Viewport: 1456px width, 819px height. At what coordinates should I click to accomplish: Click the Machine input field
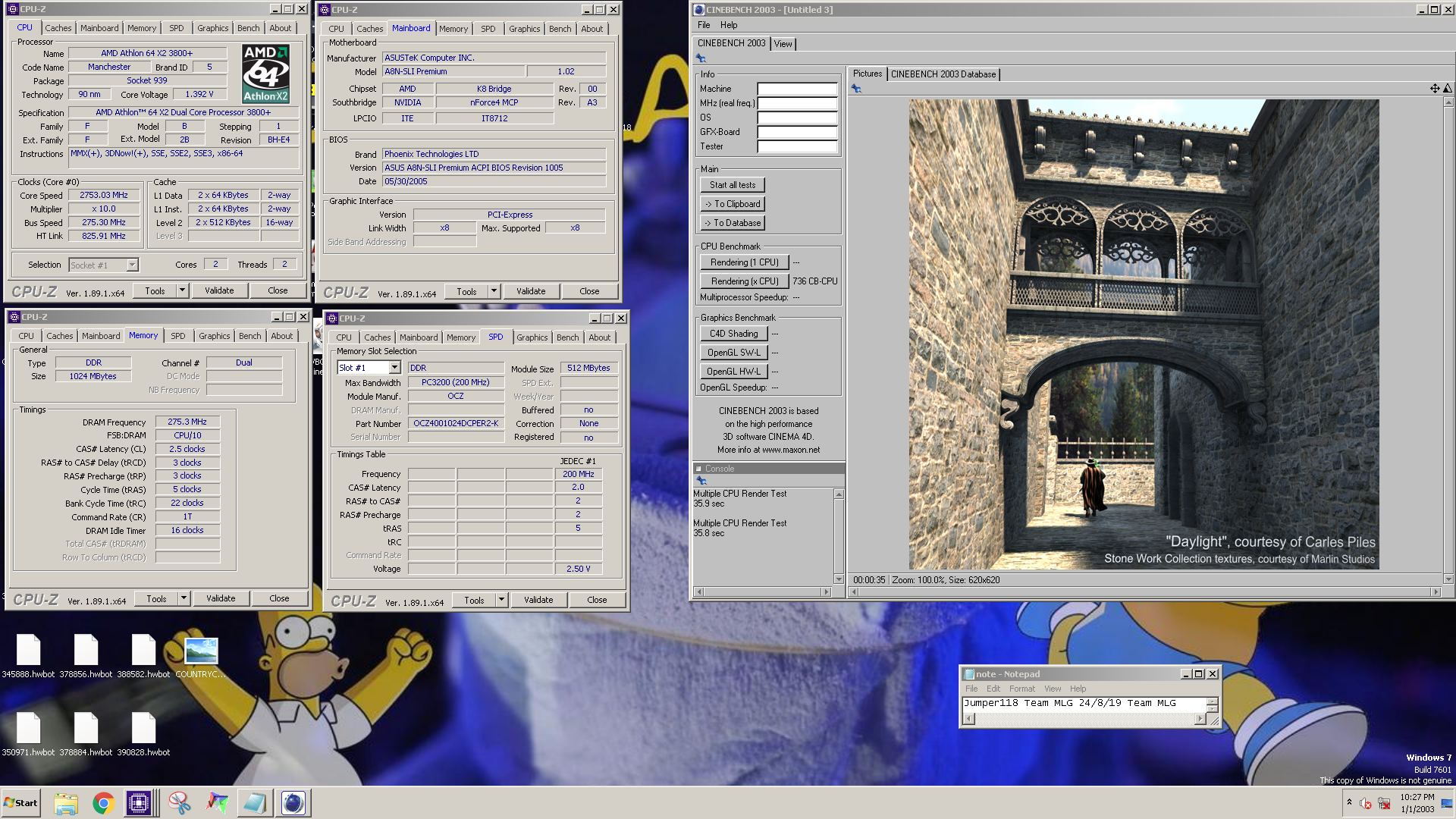tap(797, 89)
